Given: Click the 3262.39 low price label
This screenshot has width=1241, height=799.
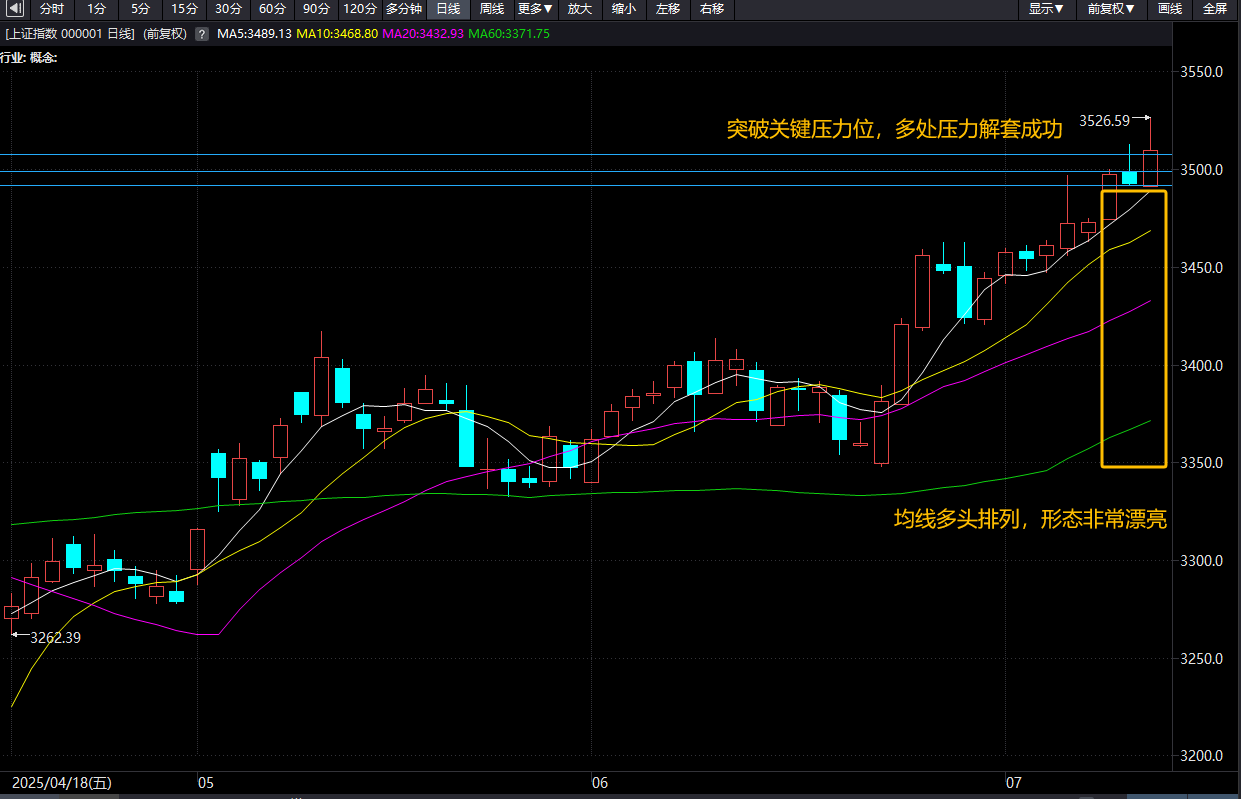Looking at the screenshot, I should point(56,637).
